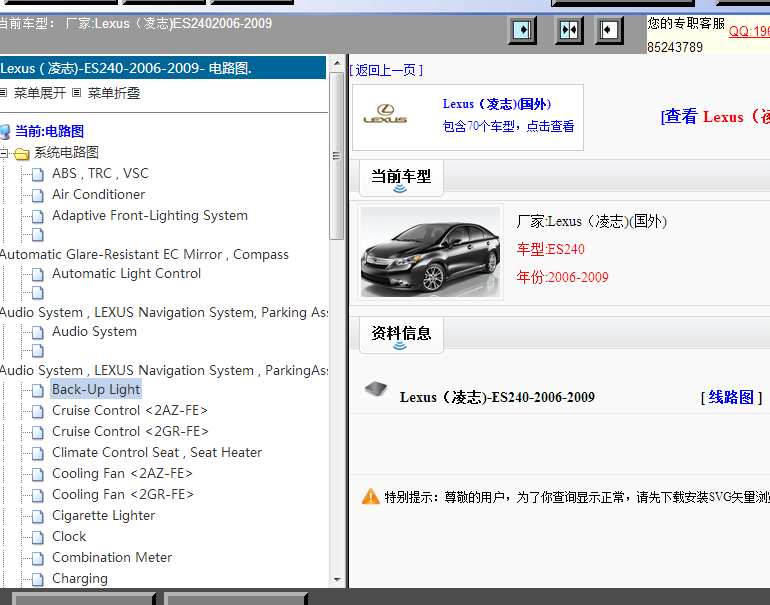
Task: Open Audio System, LEXUS Navigation System, Parking entry
Action: pyautogui.click(x=164, y=312)
